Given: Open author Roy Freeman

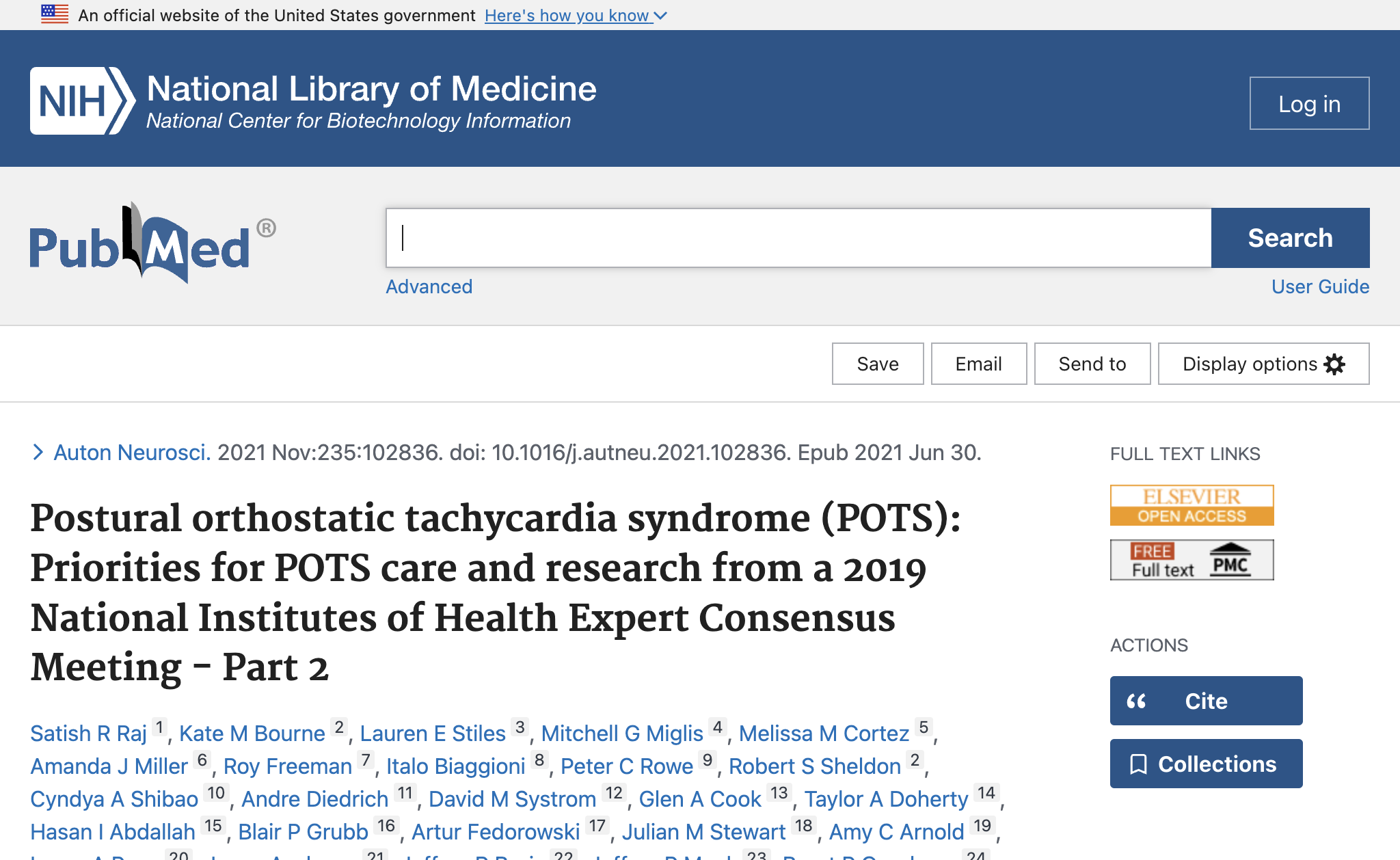Looking at the screenshot, I should (x=288, y=766).
